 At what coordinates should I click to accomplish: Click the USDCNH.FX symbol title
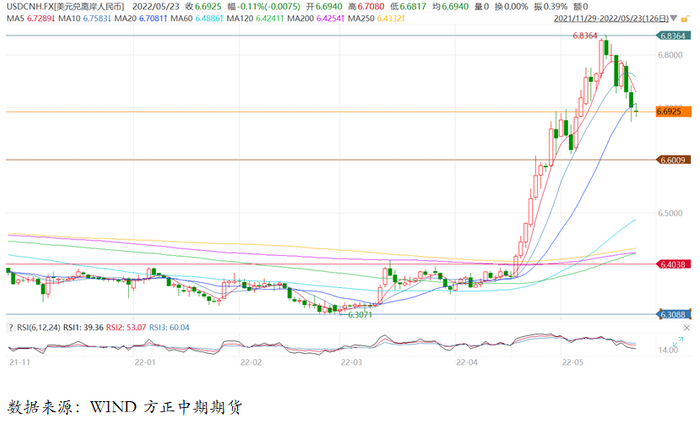coord(65,7)
